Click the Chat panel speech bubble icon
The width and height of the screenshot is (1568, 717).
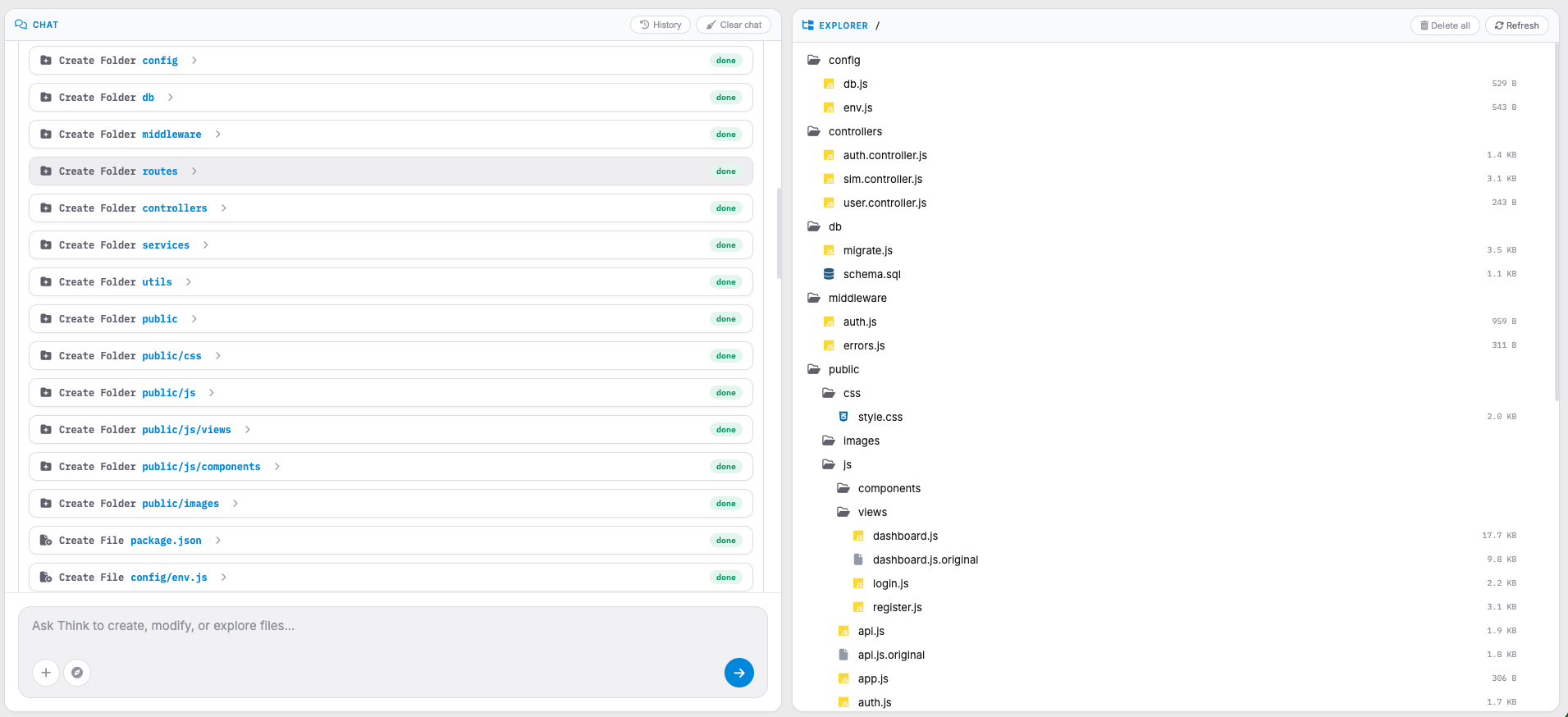(x=21, y=25)
